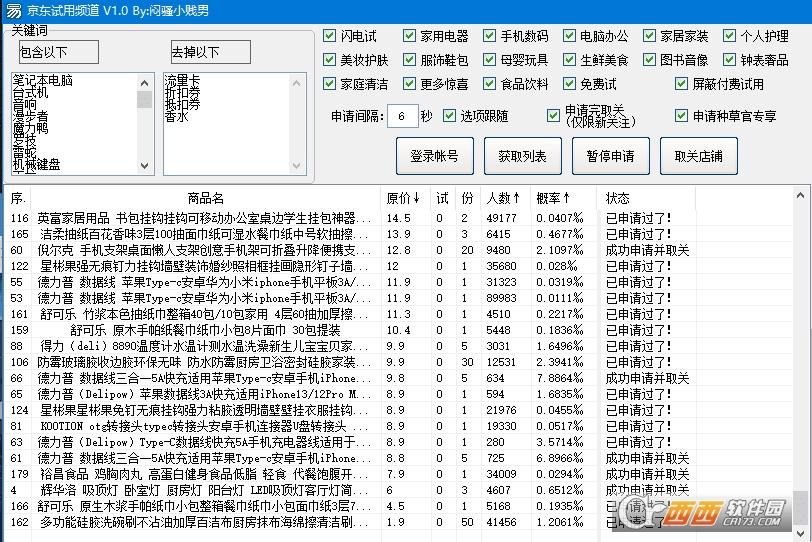Toggle 申请完取关 checkbox
The width and height of the screenshot is (812, 542).
click(x=554, y=115)
